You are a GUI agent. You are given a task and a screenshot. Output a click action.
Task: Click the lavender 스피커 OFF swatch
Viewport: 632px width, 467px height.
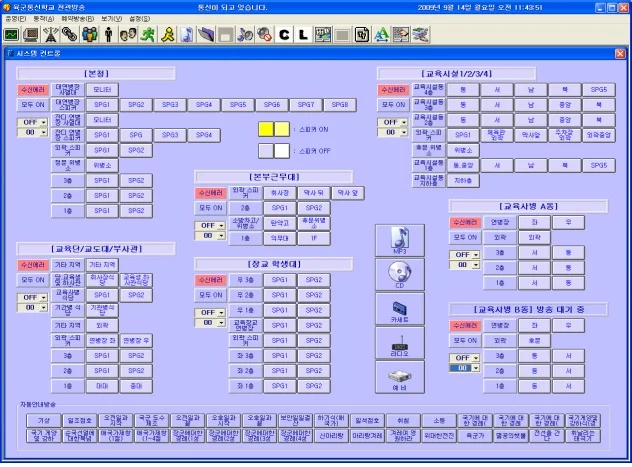(266, 151)
